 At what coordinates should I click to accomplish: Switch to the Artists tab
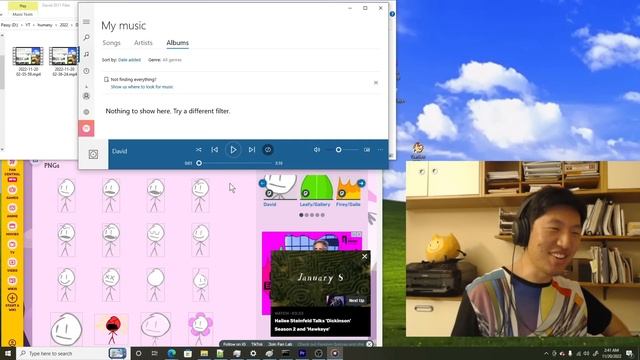tap(143, 43)
